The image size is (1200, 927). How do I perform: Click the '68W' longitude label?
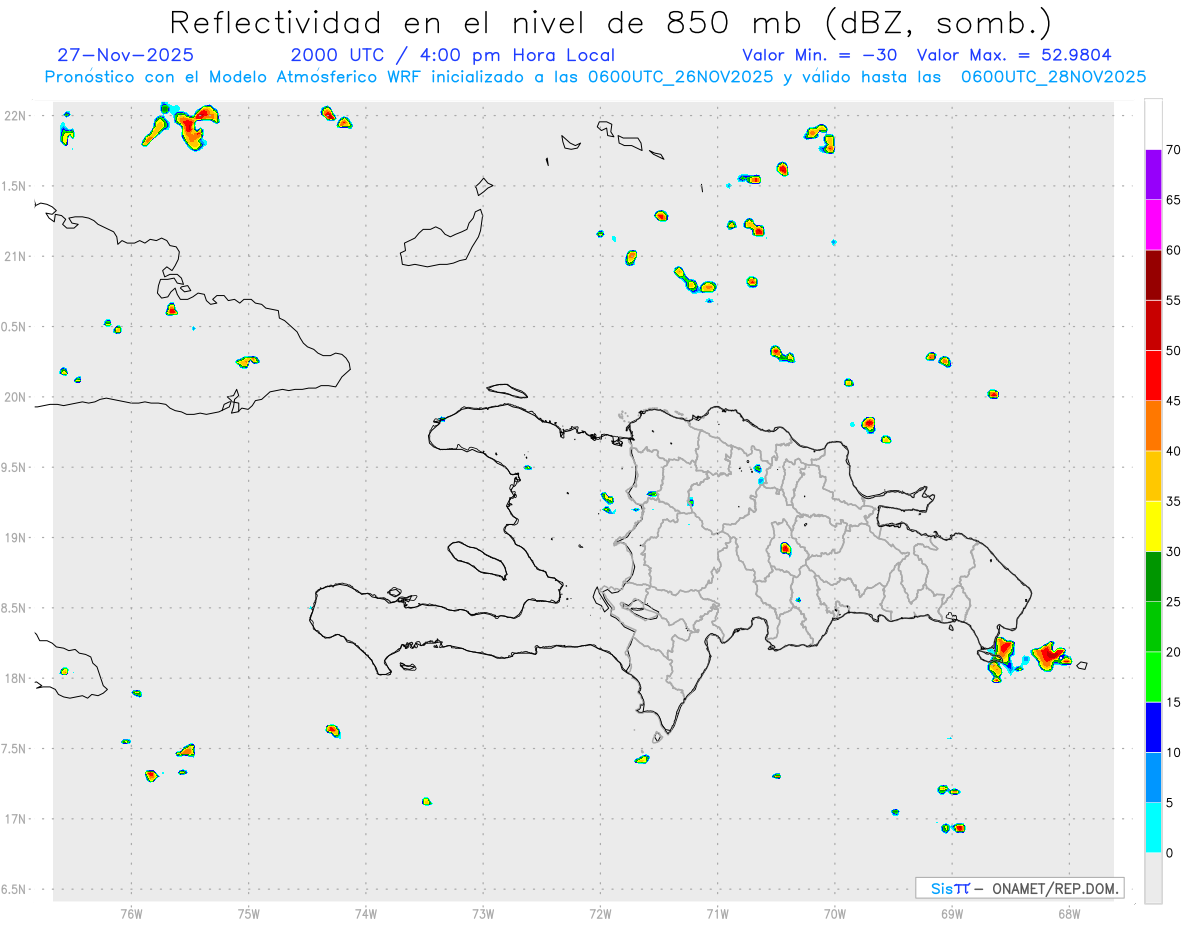click(x=1069, y=914)
